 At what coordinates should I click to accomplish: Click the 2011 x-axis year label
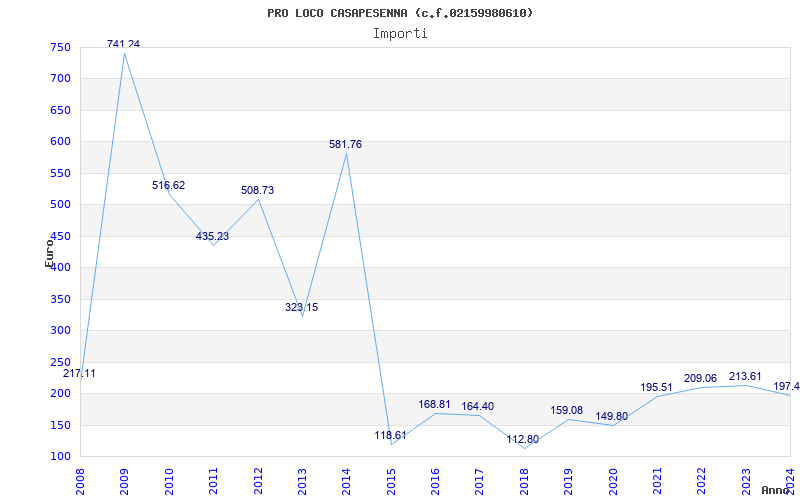(213, 481)
